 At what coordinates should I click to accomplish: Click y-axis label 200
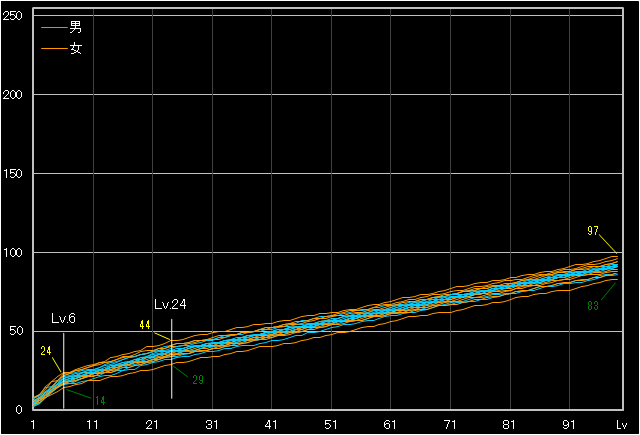[x=12, y=95]
